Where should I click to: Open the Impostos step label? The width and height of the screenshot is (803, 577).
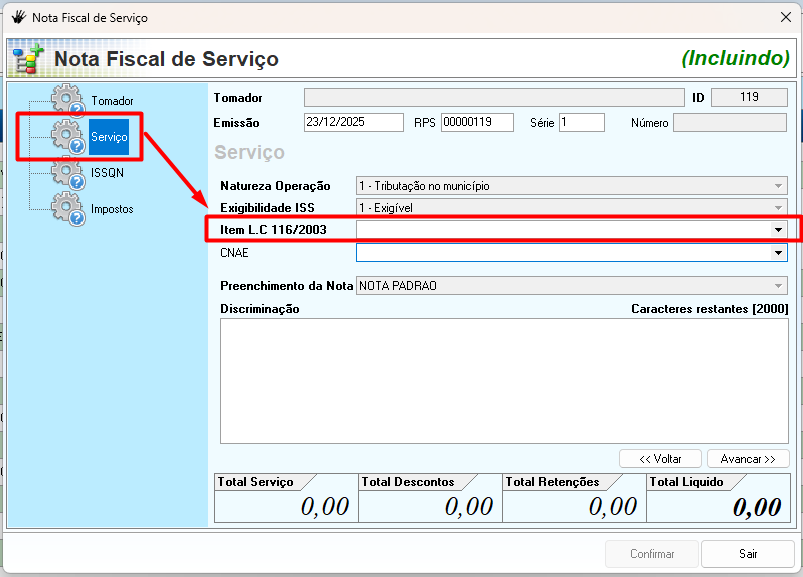[112, 209]
